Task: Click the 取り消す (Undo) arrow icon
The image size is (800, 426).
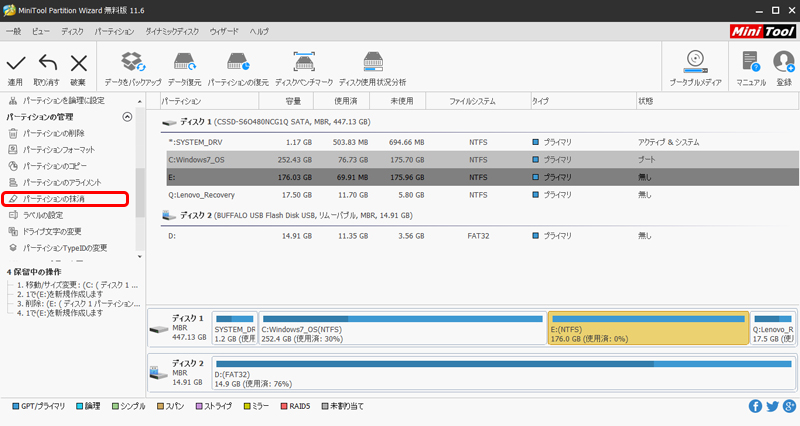Action: coord(48,63)
